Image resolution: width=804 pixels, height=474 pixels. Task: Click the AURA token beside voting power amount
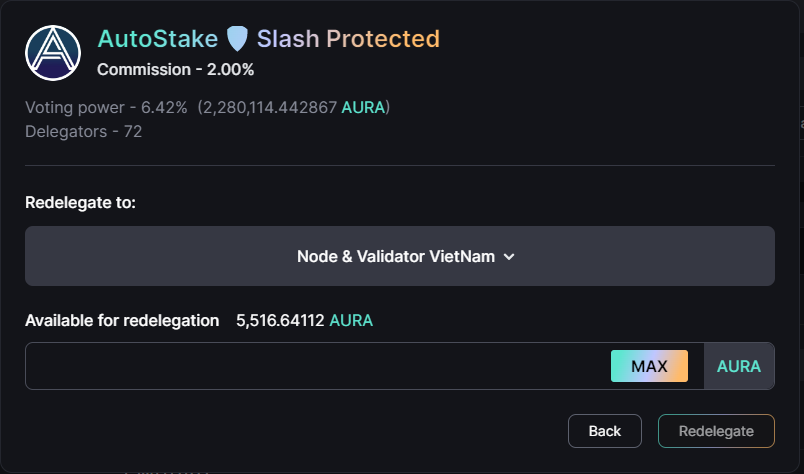click(363, 107)
